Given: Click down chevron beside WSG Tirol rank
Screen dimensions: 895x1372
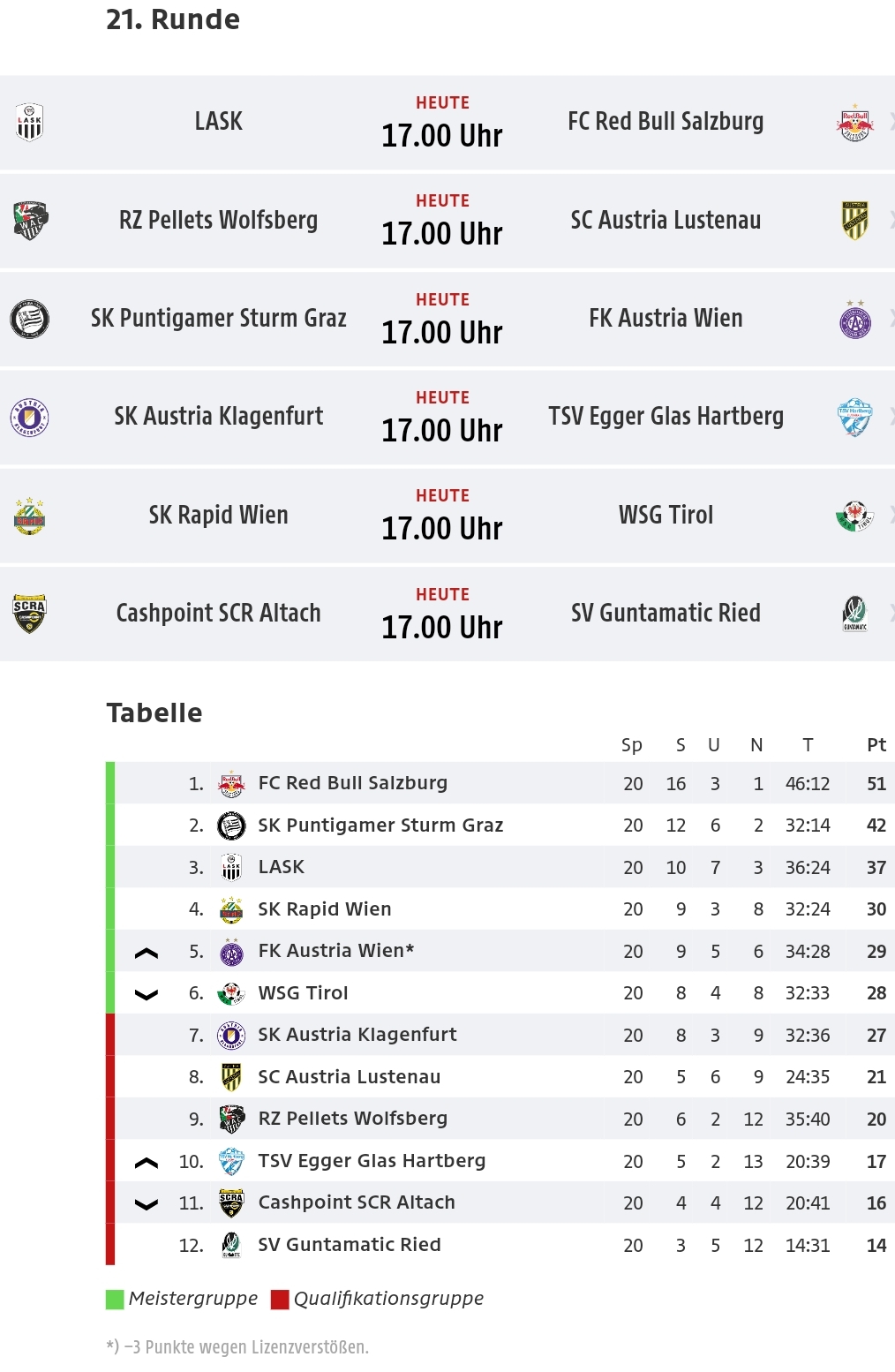Looking at the screenshot, I should (x=147, y=995).
